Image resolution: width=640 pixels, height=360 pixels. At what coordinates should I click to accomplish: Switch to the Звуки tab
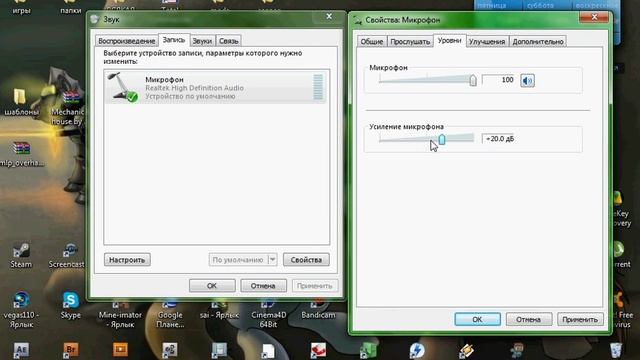pyautogui.click(x=202, y=41)
